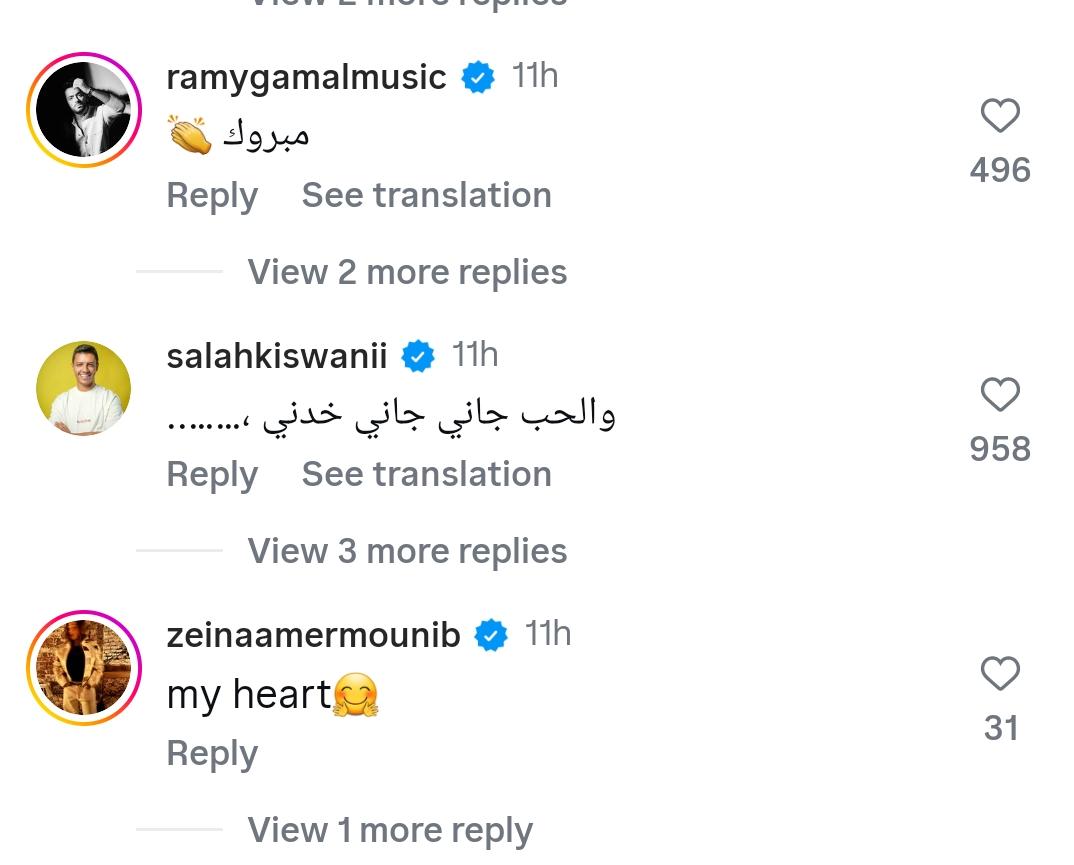The width and height of the screenshot is (1074, 865).
Task: Click the verified badge next to salahkiswanii
Action: click(x=418, y=355)
